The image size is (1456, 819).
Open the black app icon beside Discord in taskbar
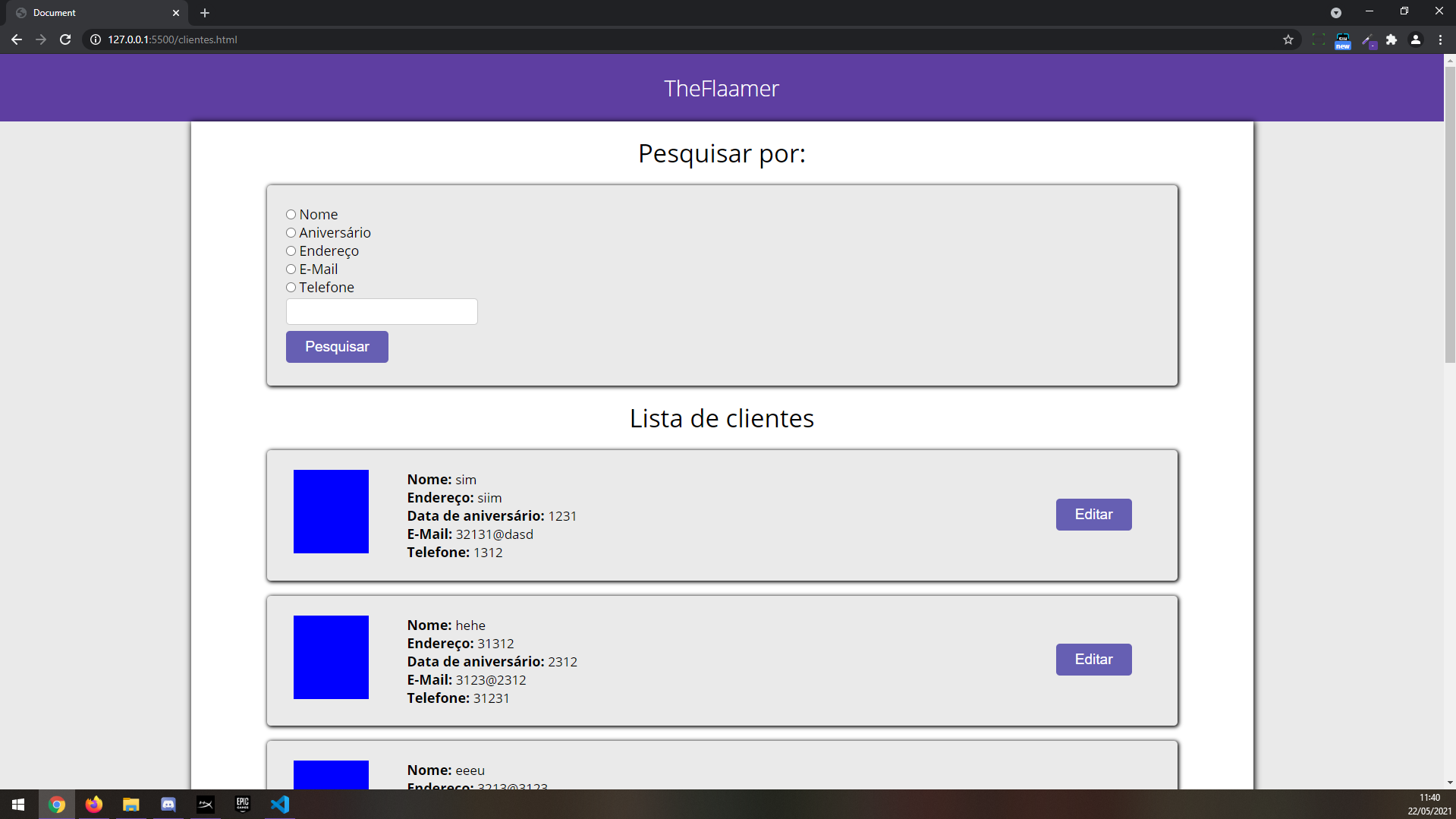click(206, 805)
